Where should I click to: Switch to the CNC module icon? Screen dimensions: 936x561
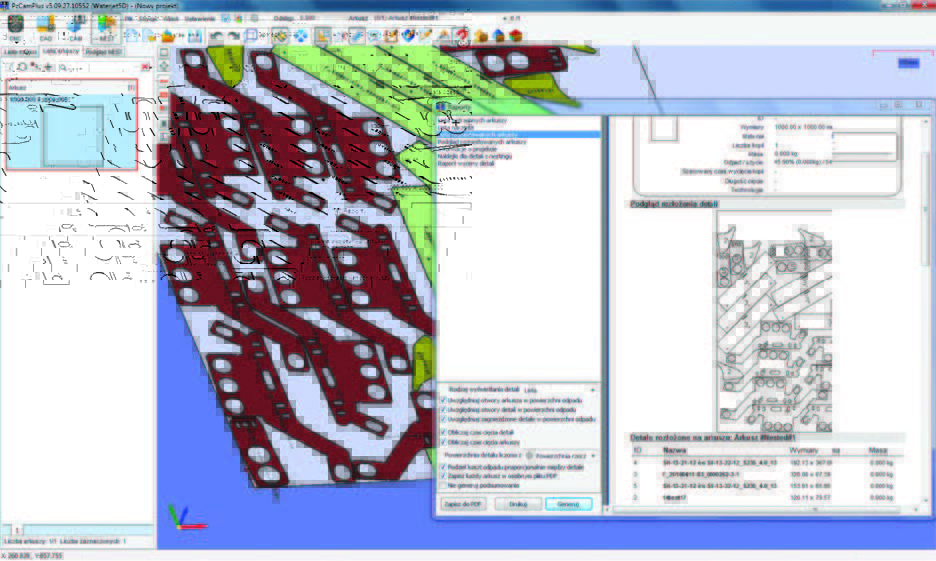(15, 28)
